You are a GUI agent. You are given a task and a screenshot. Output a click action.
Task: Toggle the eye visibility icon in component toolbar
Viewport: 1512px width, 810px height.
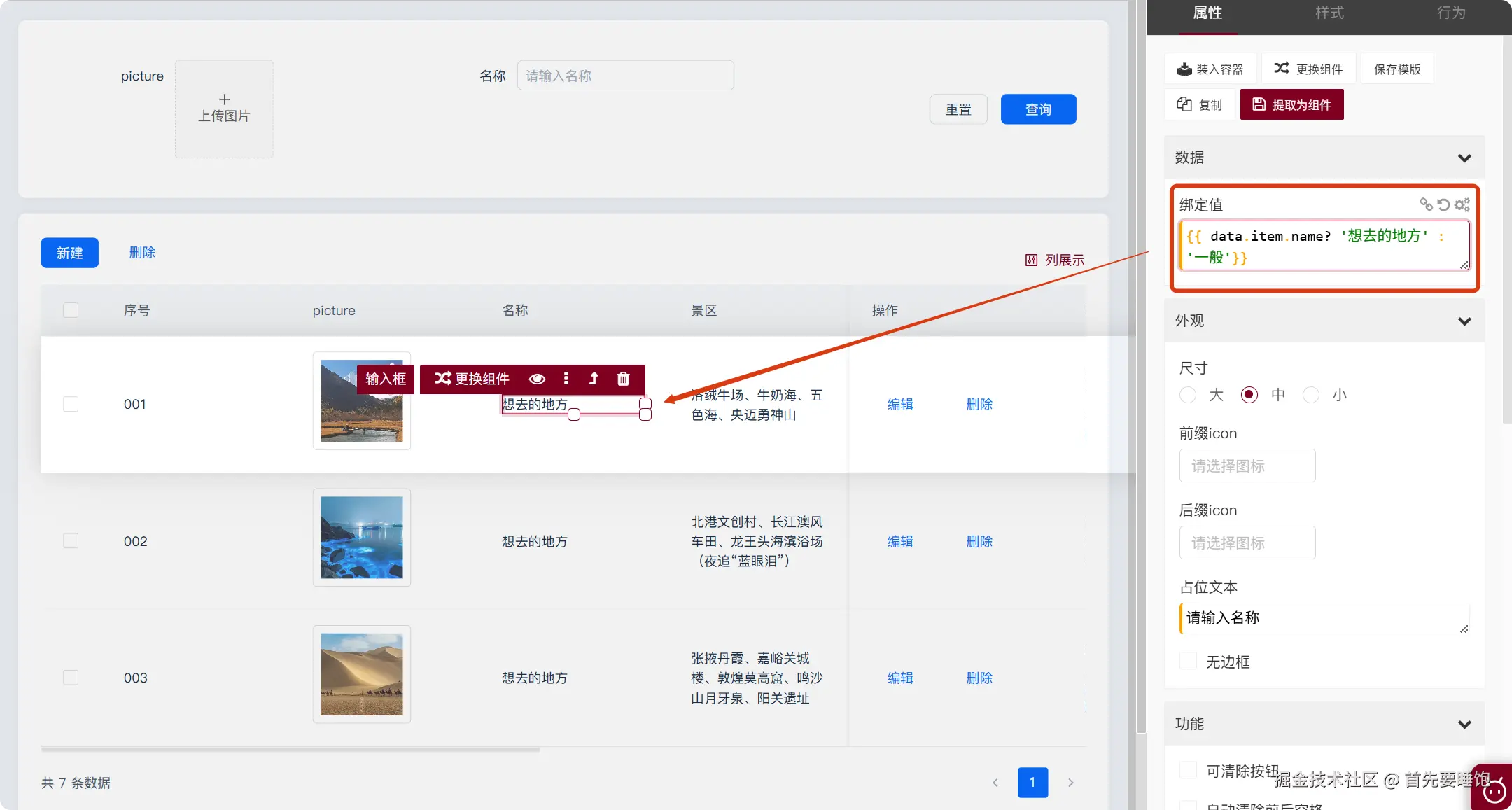(x=537, y=379)
